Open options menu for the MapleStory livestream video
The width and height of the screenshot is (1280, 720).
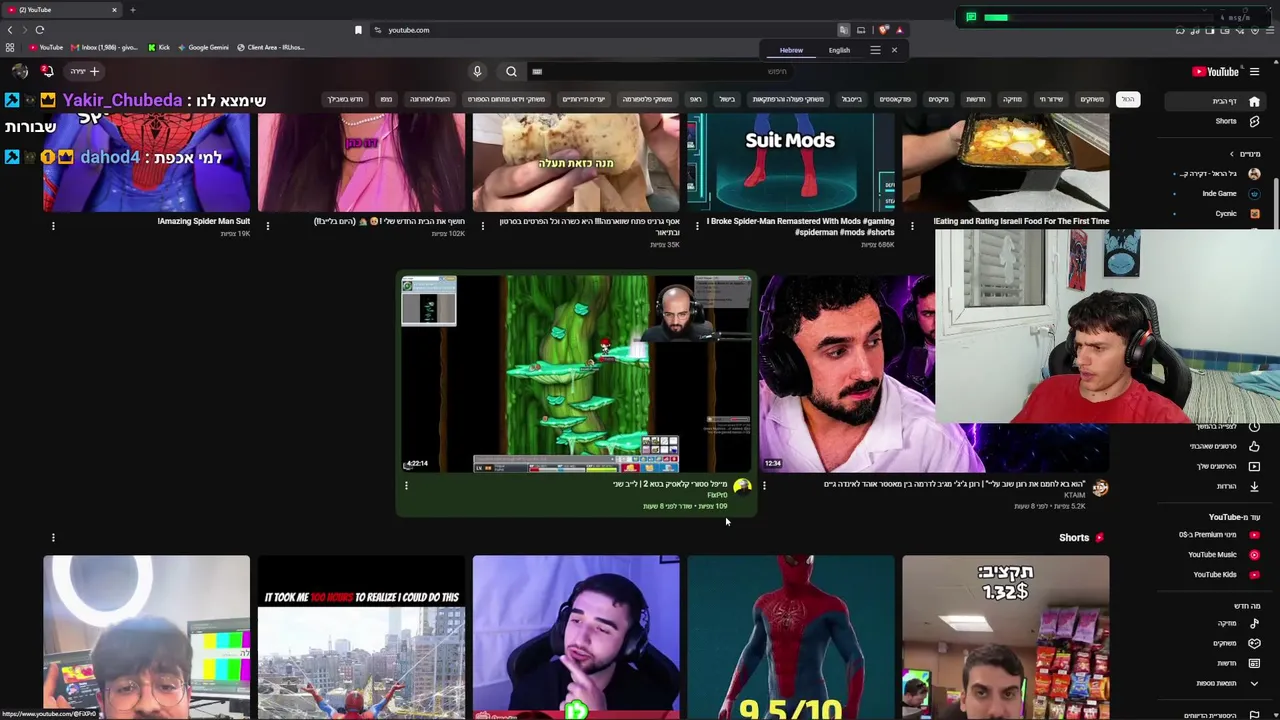[x=406, y=486]
